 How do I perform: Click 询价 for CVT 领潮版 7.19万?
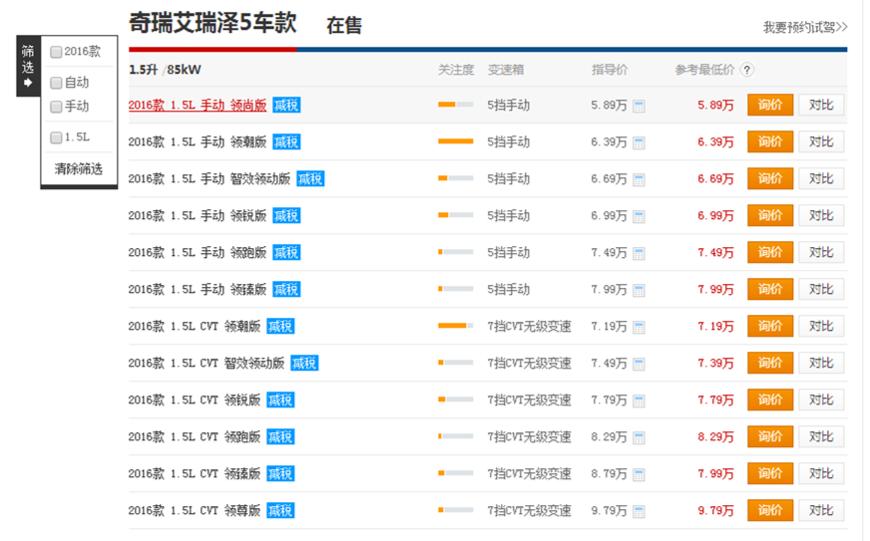tap(770, 326)
